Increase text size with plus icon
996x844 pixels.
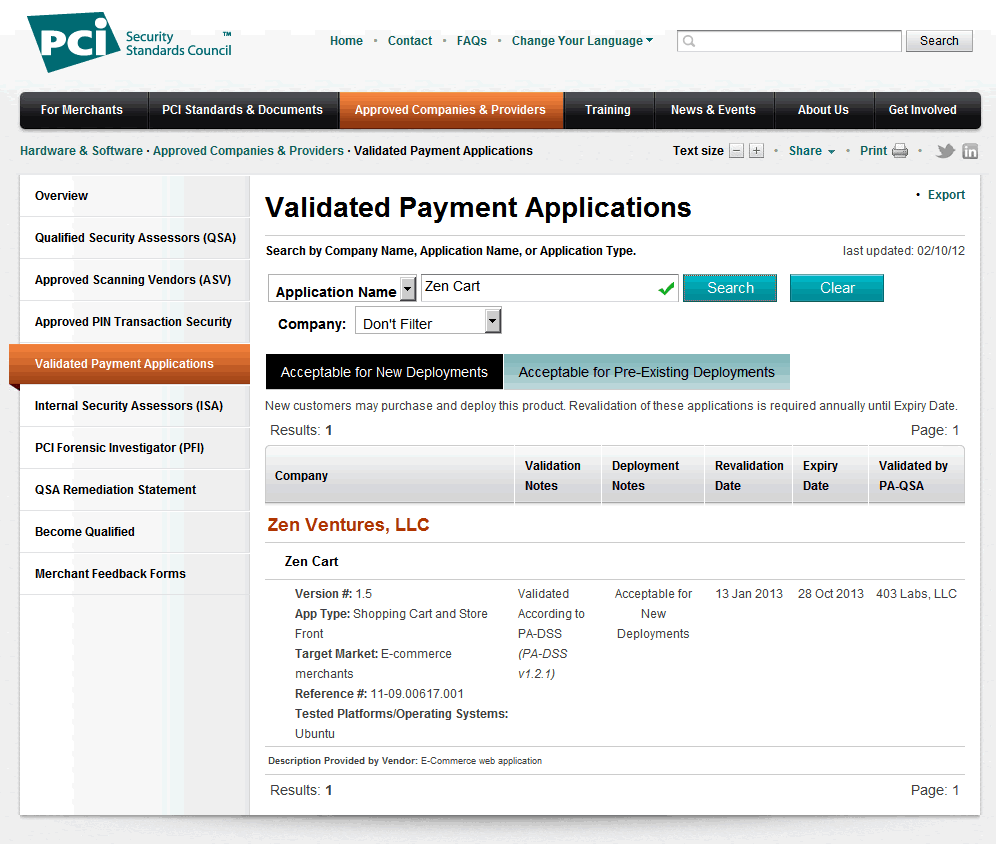coord(756,151)
